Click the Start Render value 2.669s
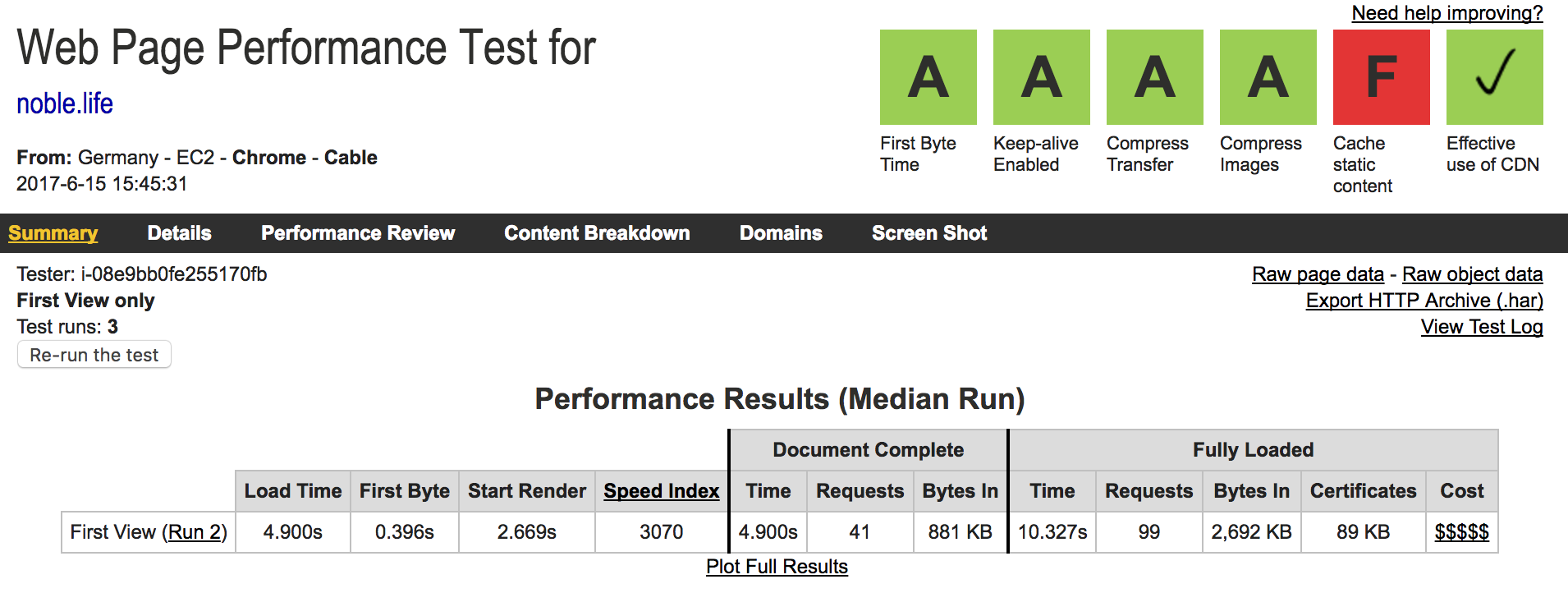Screen dimensions: 1568x593 pyautogui.click(x=527, y=532)
